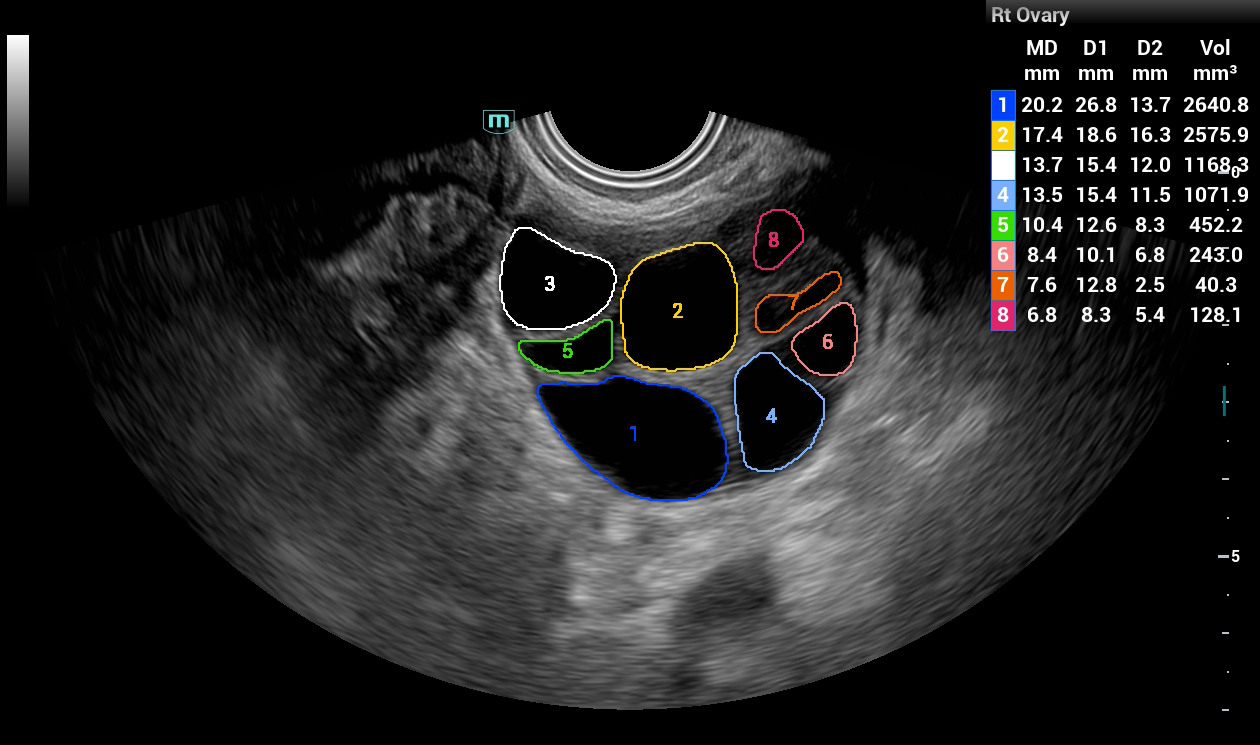This screenshot has height=745, width=1260.
Task: Select magenta-outlined follicle 8 near the probe
Action: tap(777, 240)
